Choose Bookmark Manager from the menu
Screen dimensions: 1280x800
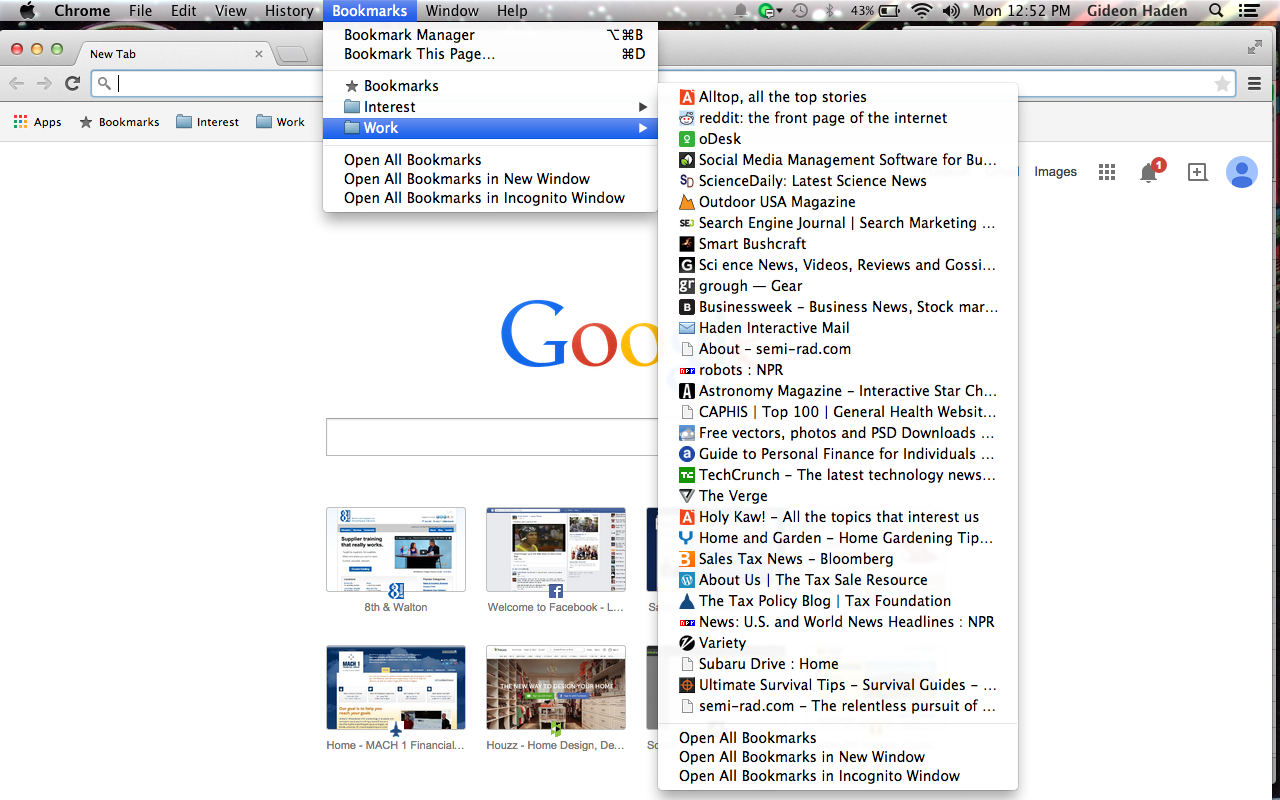(490, 35)
